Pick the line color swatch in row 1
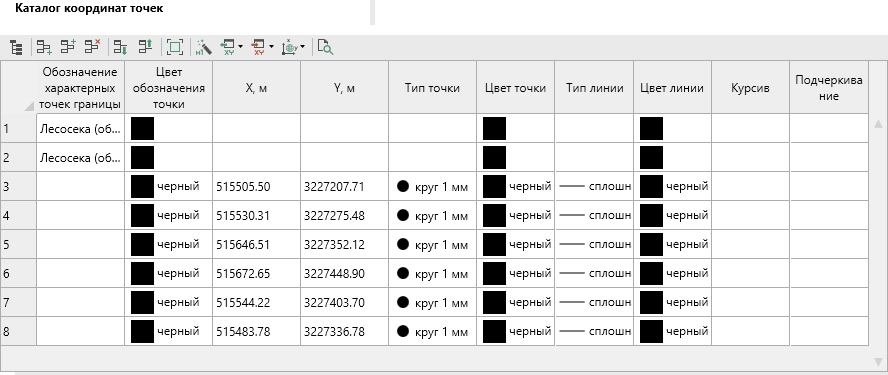888x375 pixels. tap(651, 129)
